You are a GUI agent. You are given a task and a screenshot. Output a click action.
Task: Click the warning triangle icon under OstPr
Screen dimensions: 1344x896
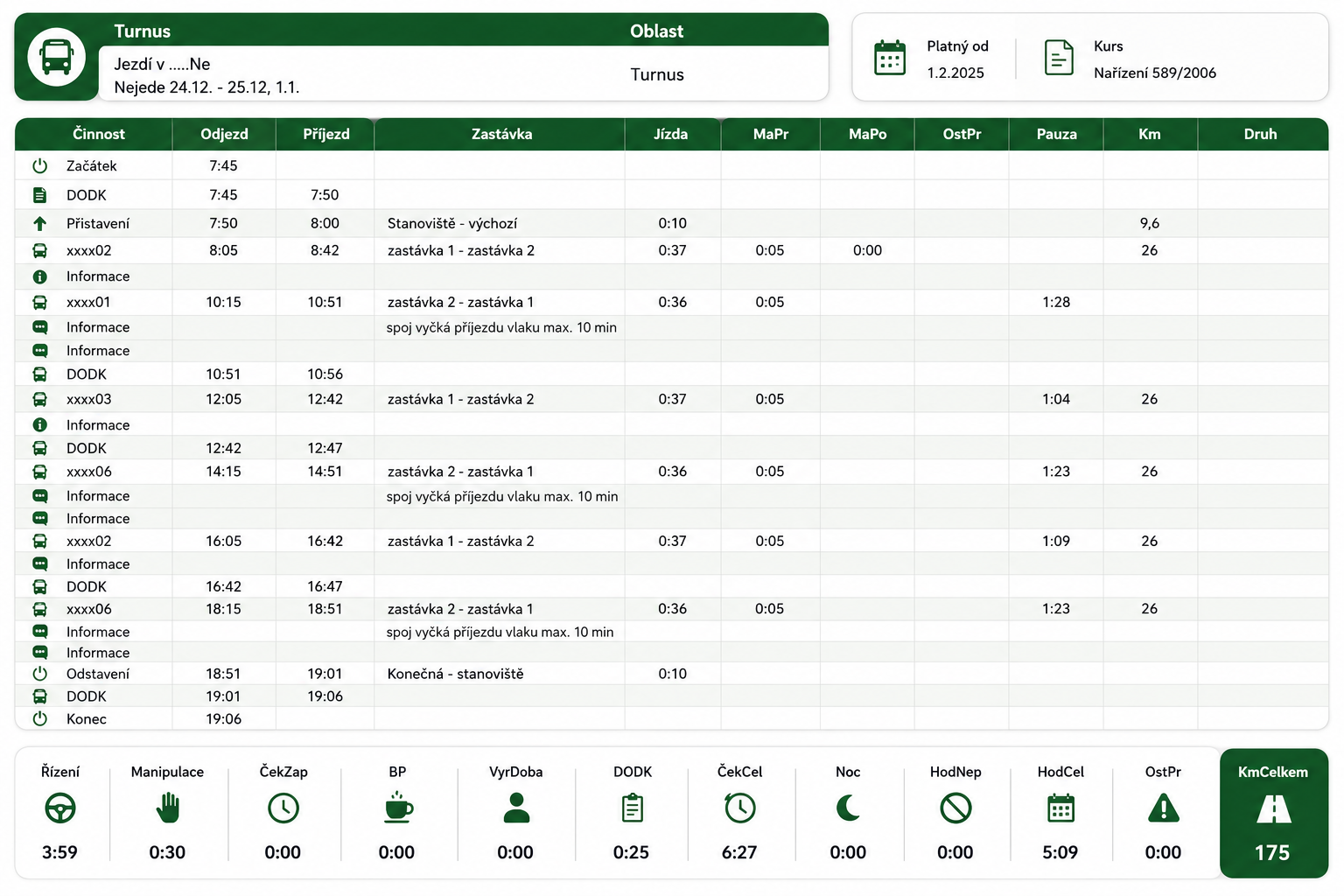click(x=1164, y=808)
